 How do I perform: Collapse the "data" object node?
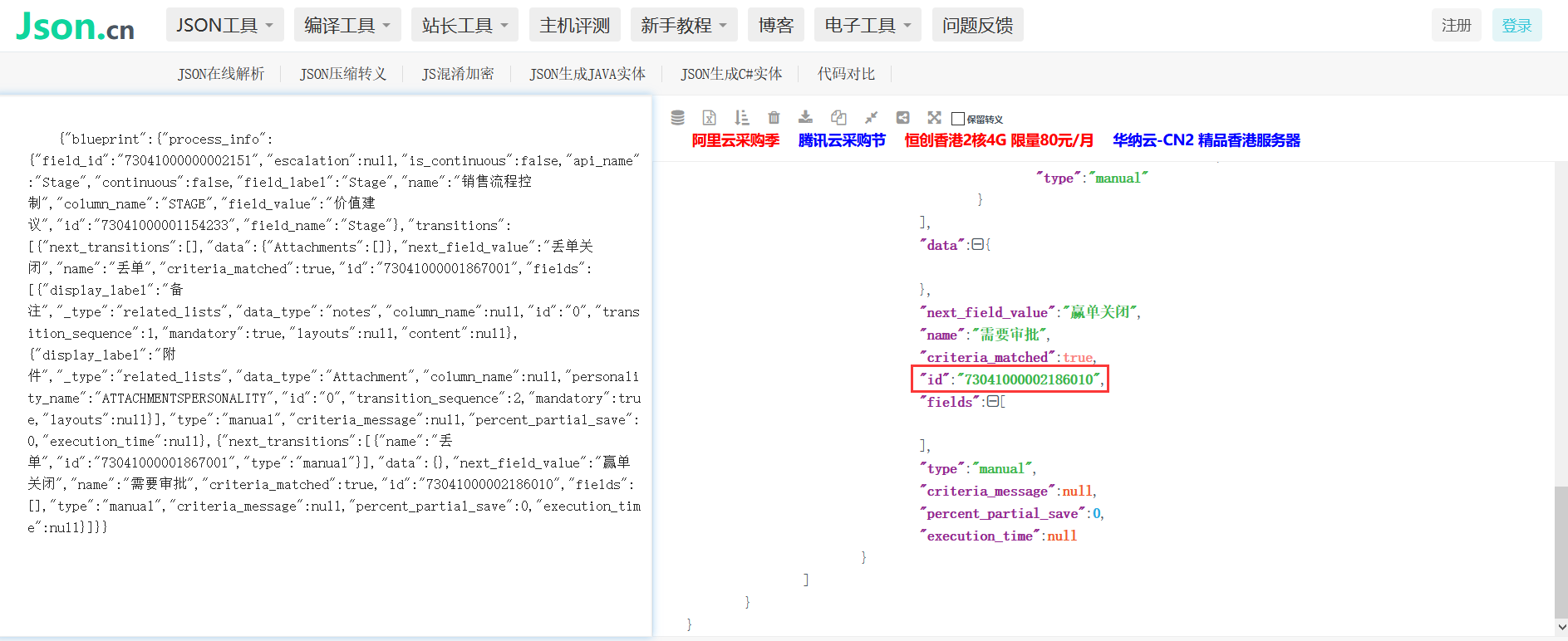[977, 245]
